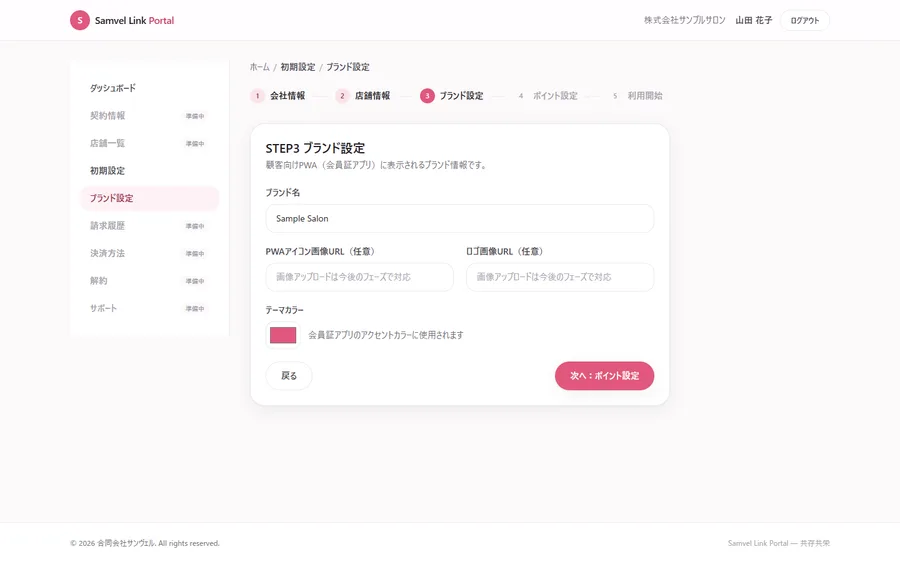Select ブランド設定 in the sidebar

click(x=149, y=198)
